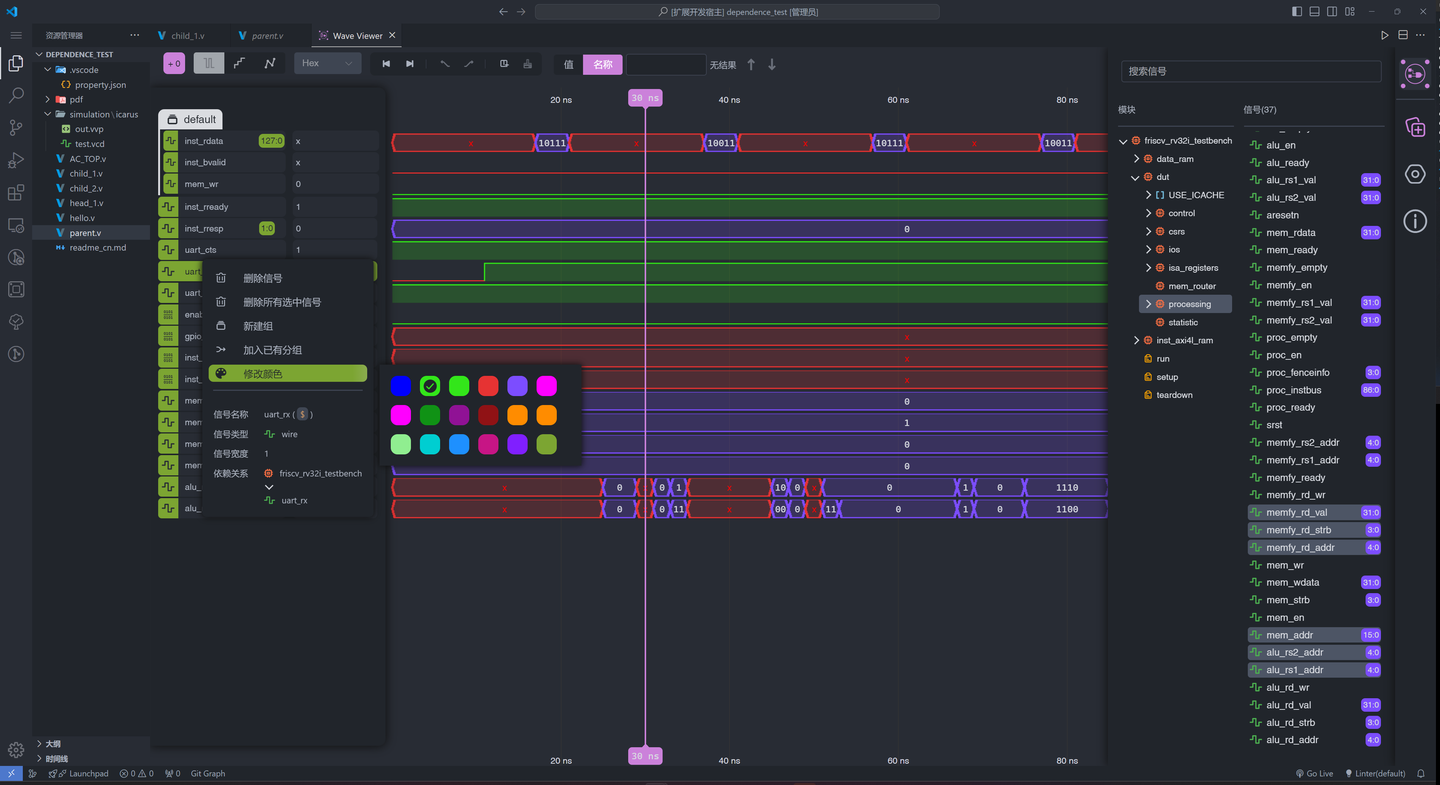1440x785 pixels.
Task: Open the hexagon settings icon in right sidebar
Action: tap(1414, 174)
